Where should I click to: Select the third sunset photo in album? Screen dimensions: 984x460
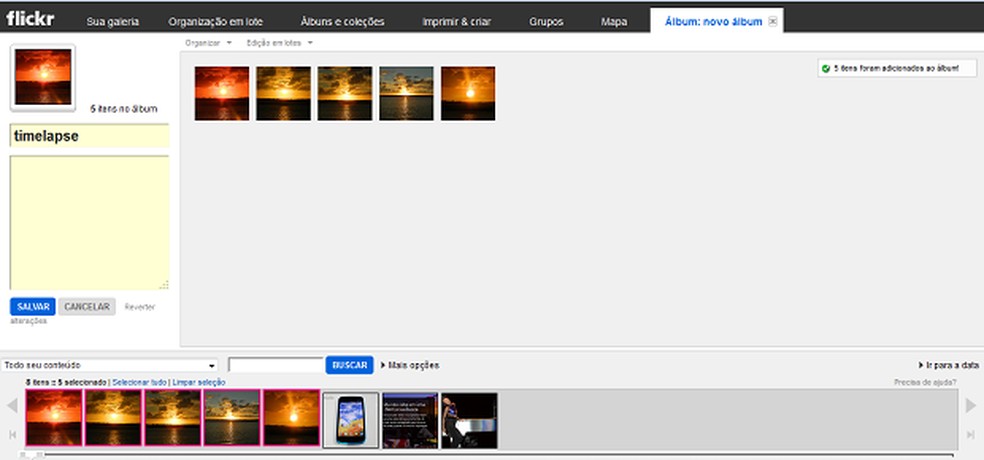click(x=345, y=94)
